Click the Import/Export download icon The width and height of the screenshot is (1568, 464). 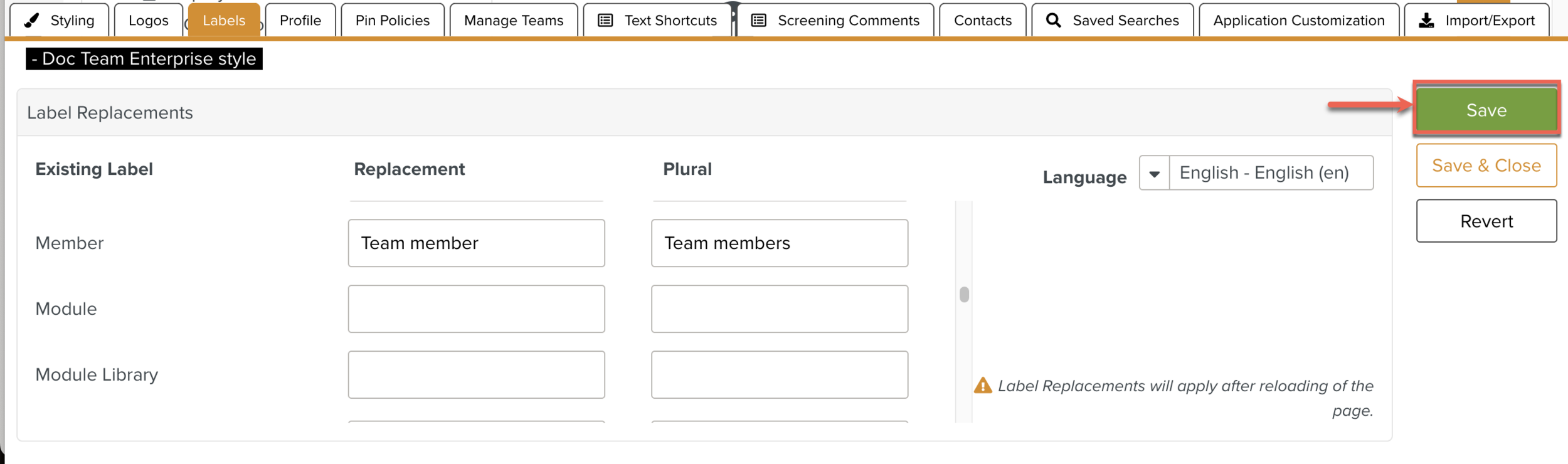point(1426,21)
